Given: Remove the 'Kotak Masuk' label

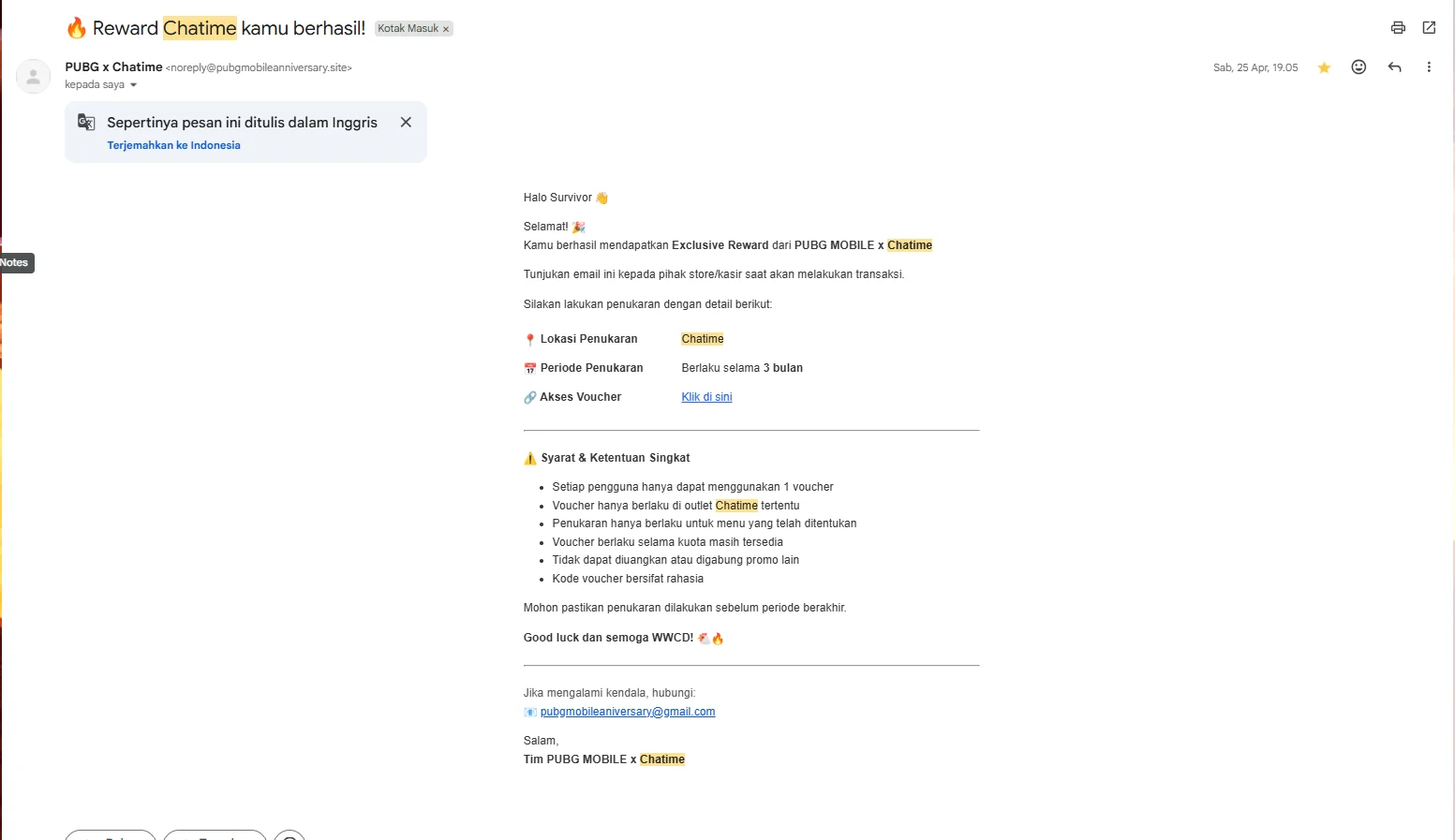Looking at the screenshot, I should click(446, 29).
